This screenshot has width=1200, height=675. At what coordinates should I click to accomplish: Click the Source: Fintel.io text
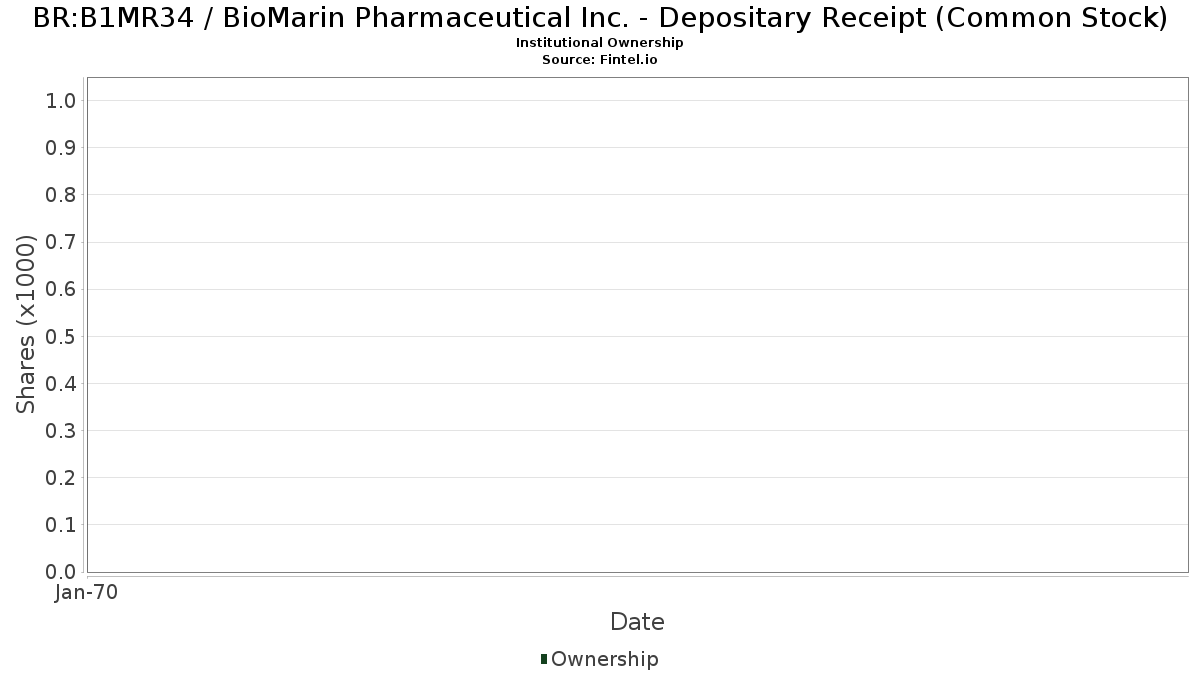tap(600, 60)
